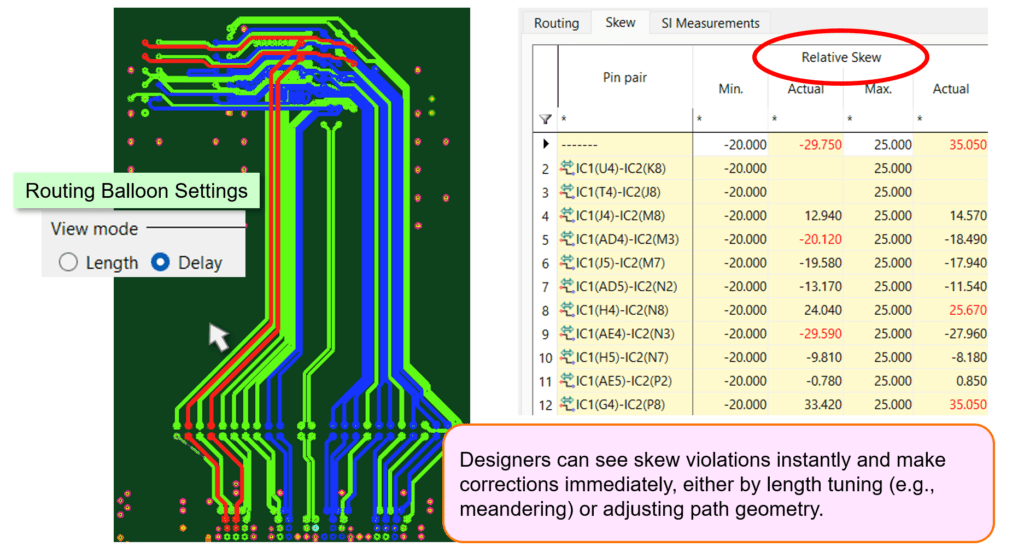This screenshot has height=559, width=1024.
Task: Click the -17.940 value cell
Action: [965, 263]
